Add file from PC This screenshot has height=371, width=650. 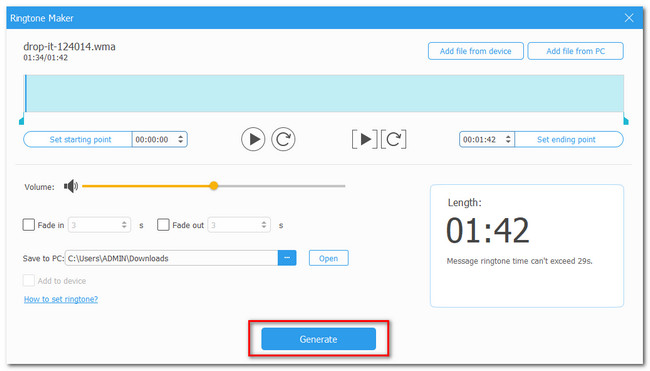click(x=575, y=51)
